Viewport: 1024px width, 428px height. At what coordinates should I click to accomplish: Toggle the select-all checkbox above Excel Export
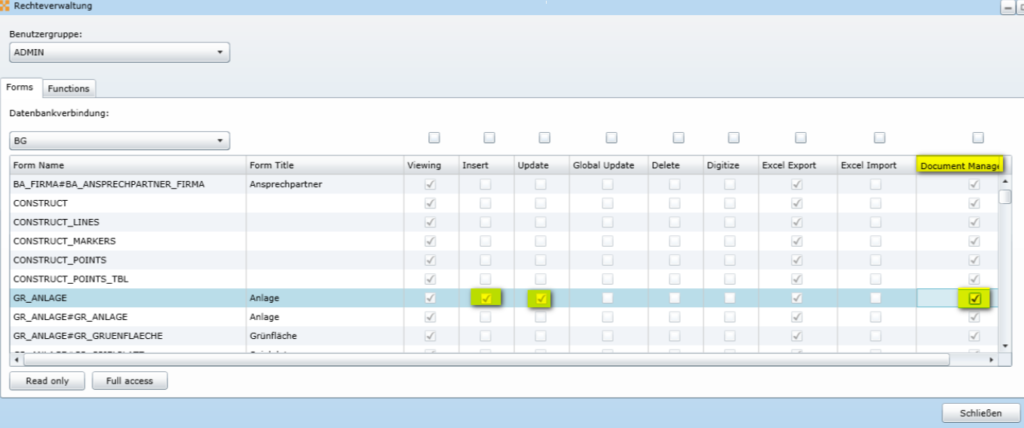(x=798, y=138)
